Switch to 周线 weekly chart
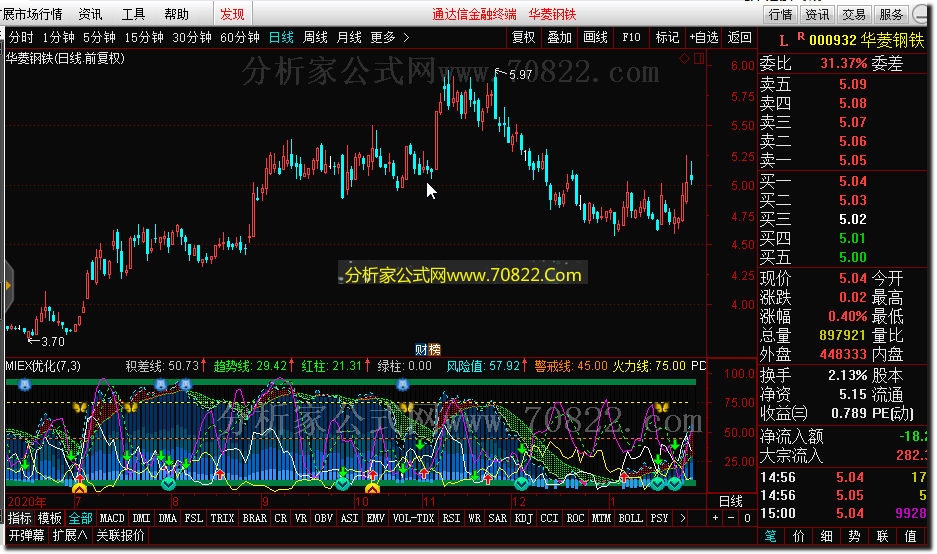Screen dimensions: 937x554 [316, 38]
